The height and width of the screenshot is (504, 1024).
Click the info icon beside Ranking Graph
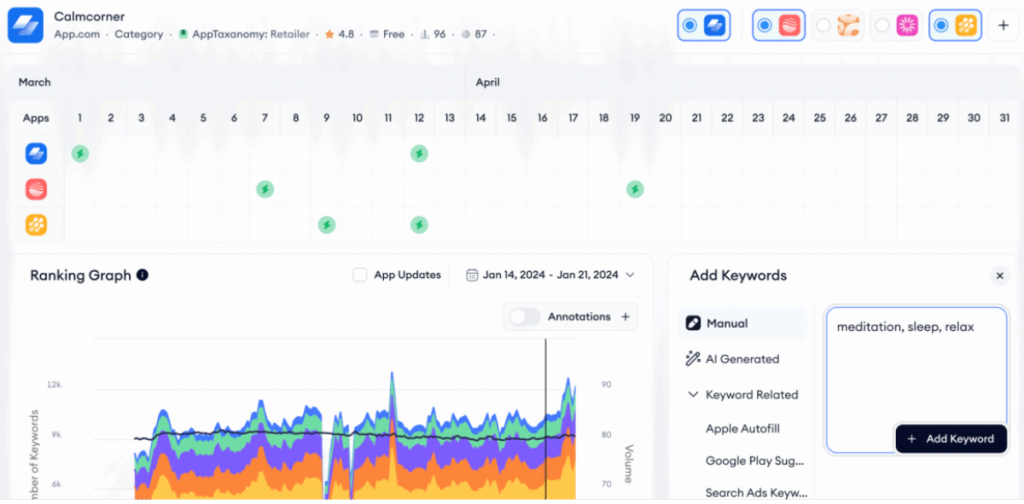142,275
